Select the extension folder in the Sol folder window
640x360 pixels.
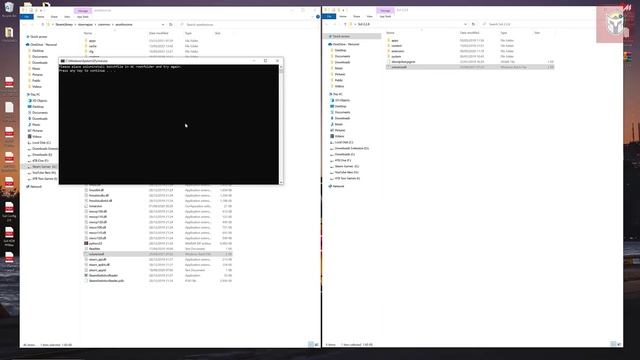[x=397, y=51]
